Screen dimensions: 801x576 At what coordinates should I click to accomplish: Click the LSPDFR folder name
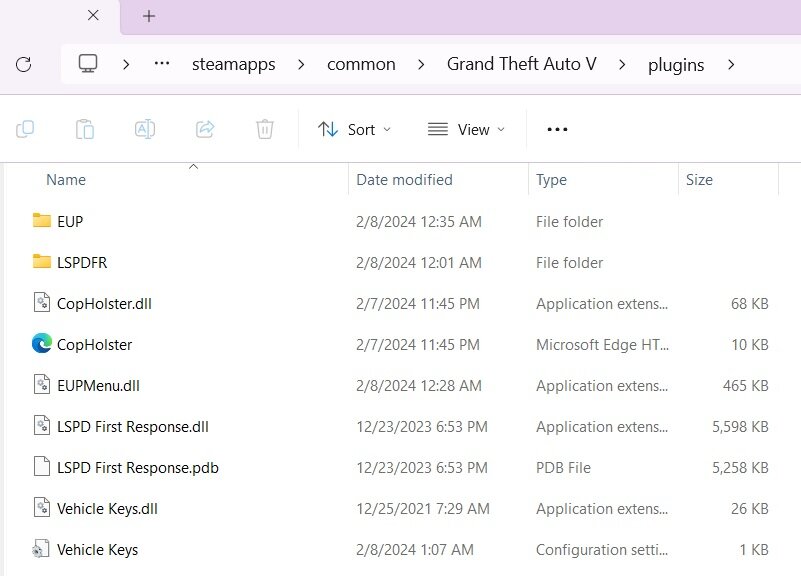point(82,262)
